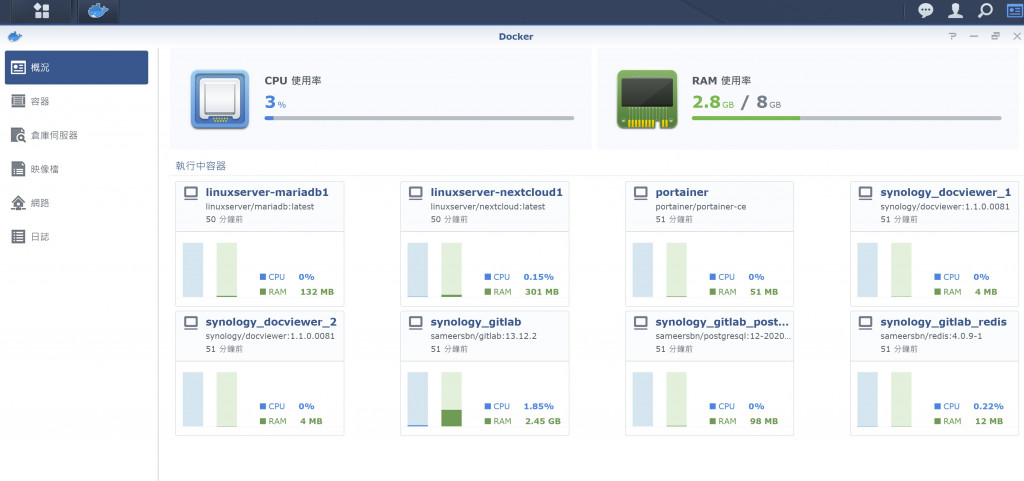Click the help question mark icon

[x=953, y=37]
